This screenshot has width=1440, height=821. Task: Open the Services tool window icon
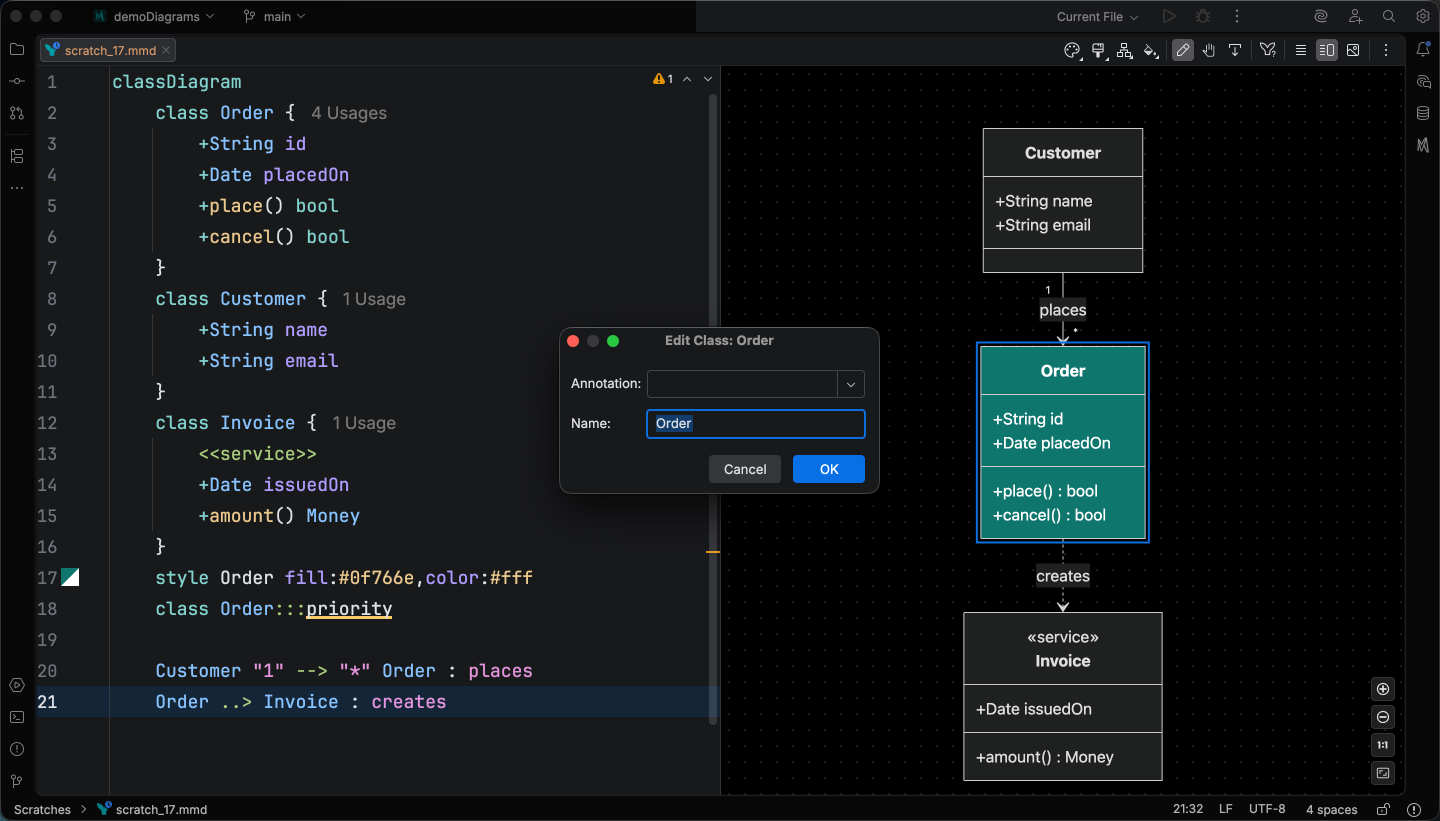pyautogui.click(x=17, y=685)
